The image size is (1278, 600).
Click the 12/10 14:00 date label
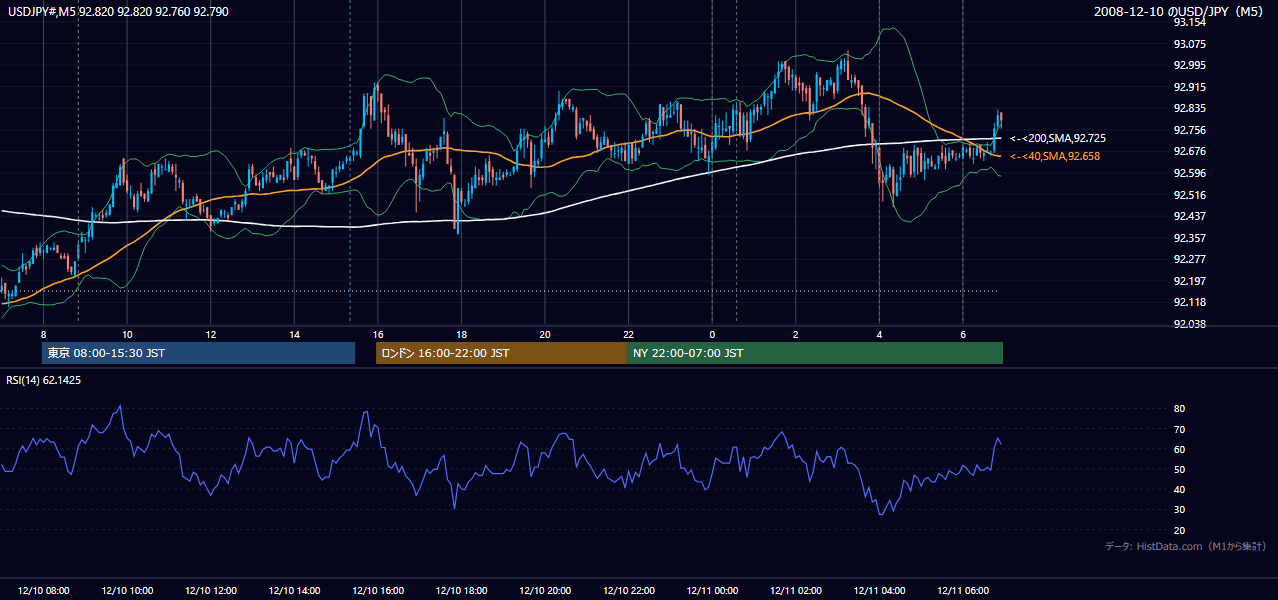click(x=294, y=591)
